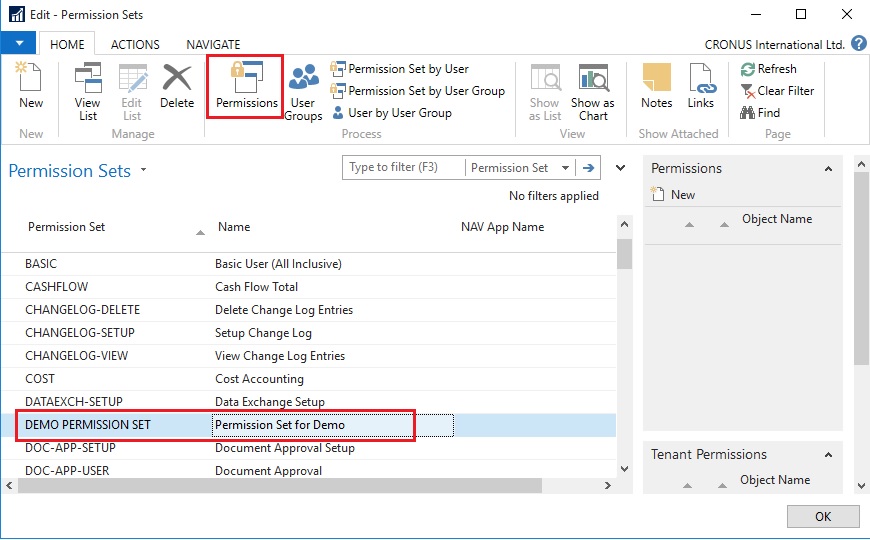Open the Permission Sets title dropdown

(x=143, y=170)
